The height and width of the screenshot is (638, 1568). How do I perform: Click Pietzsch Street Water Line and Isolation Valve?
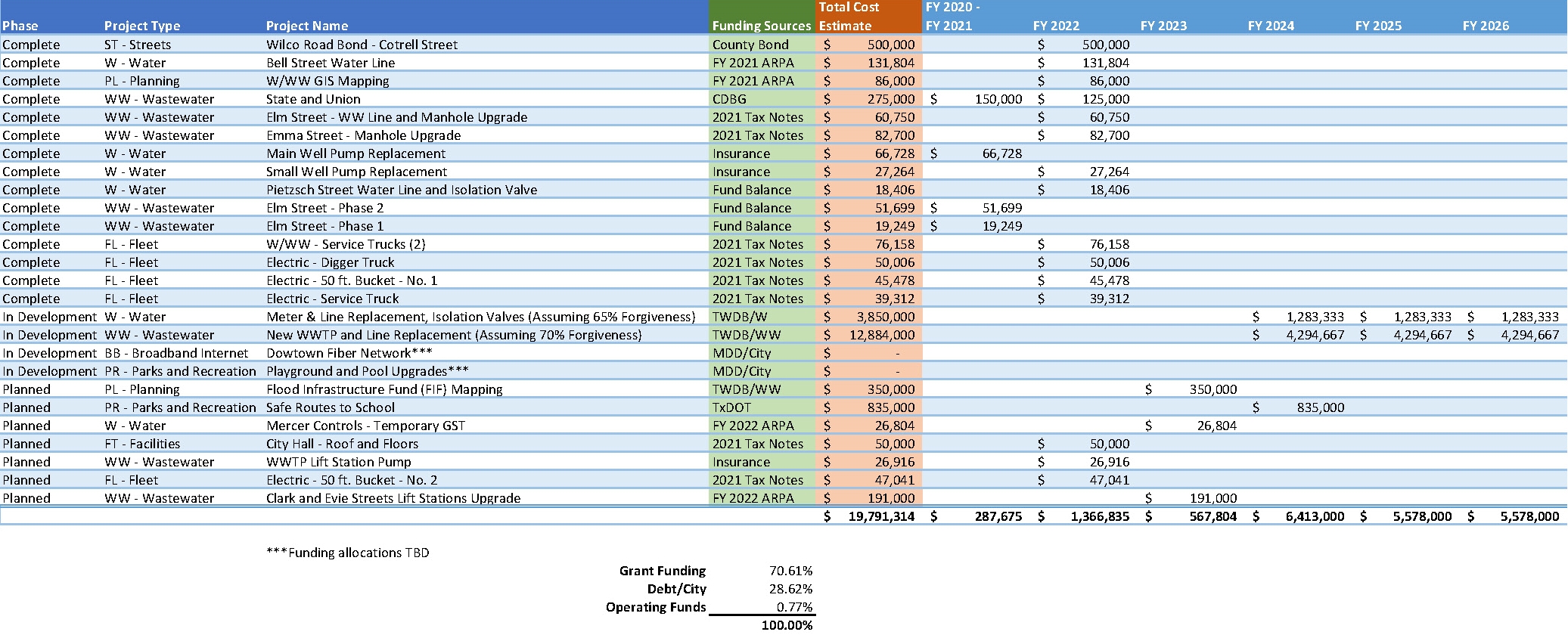402,190
